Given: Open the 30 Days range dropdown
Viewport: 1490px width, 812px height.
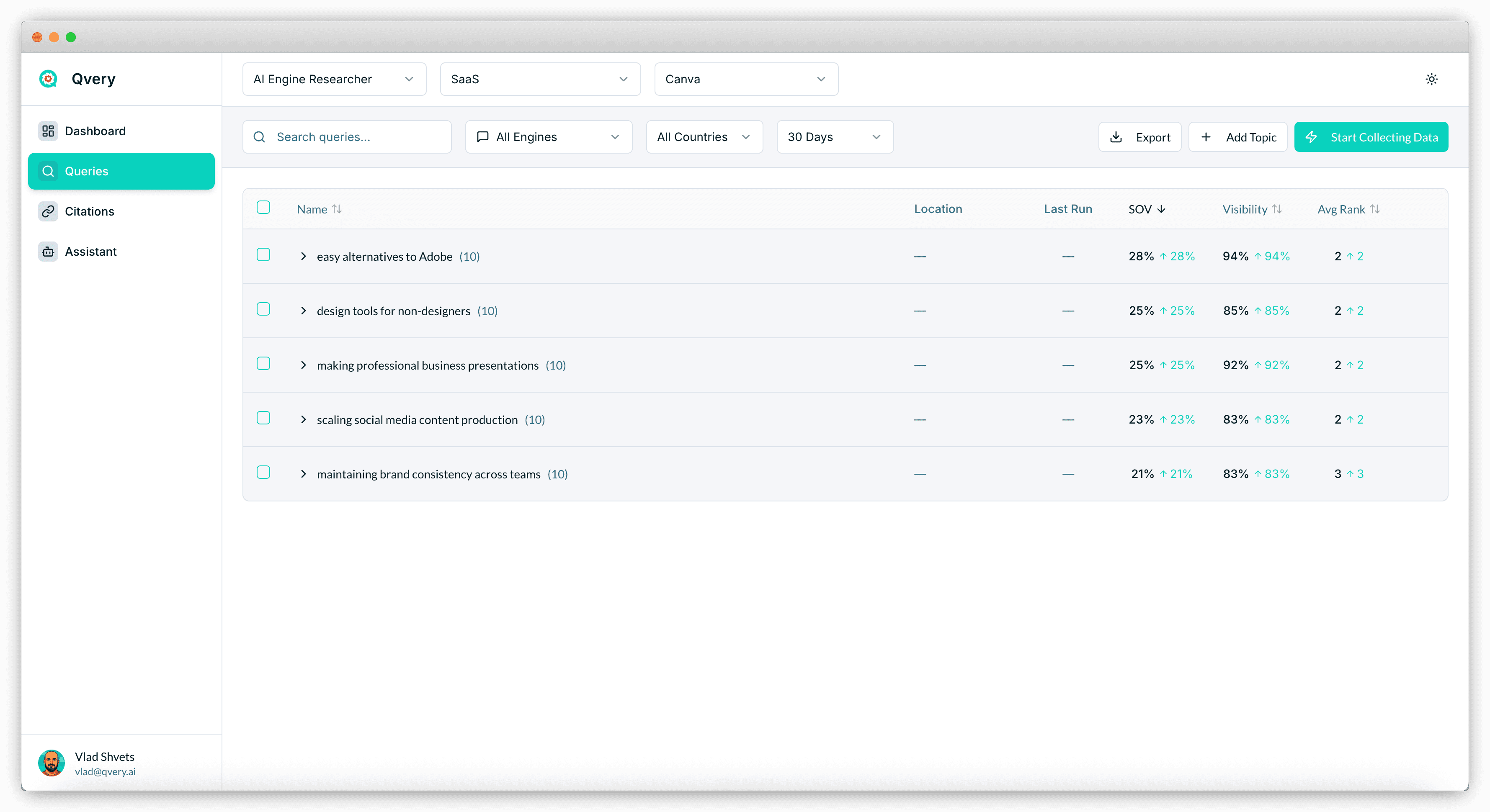Looking at the screenshot, I should pyautogui.click(x=835, y=137).
